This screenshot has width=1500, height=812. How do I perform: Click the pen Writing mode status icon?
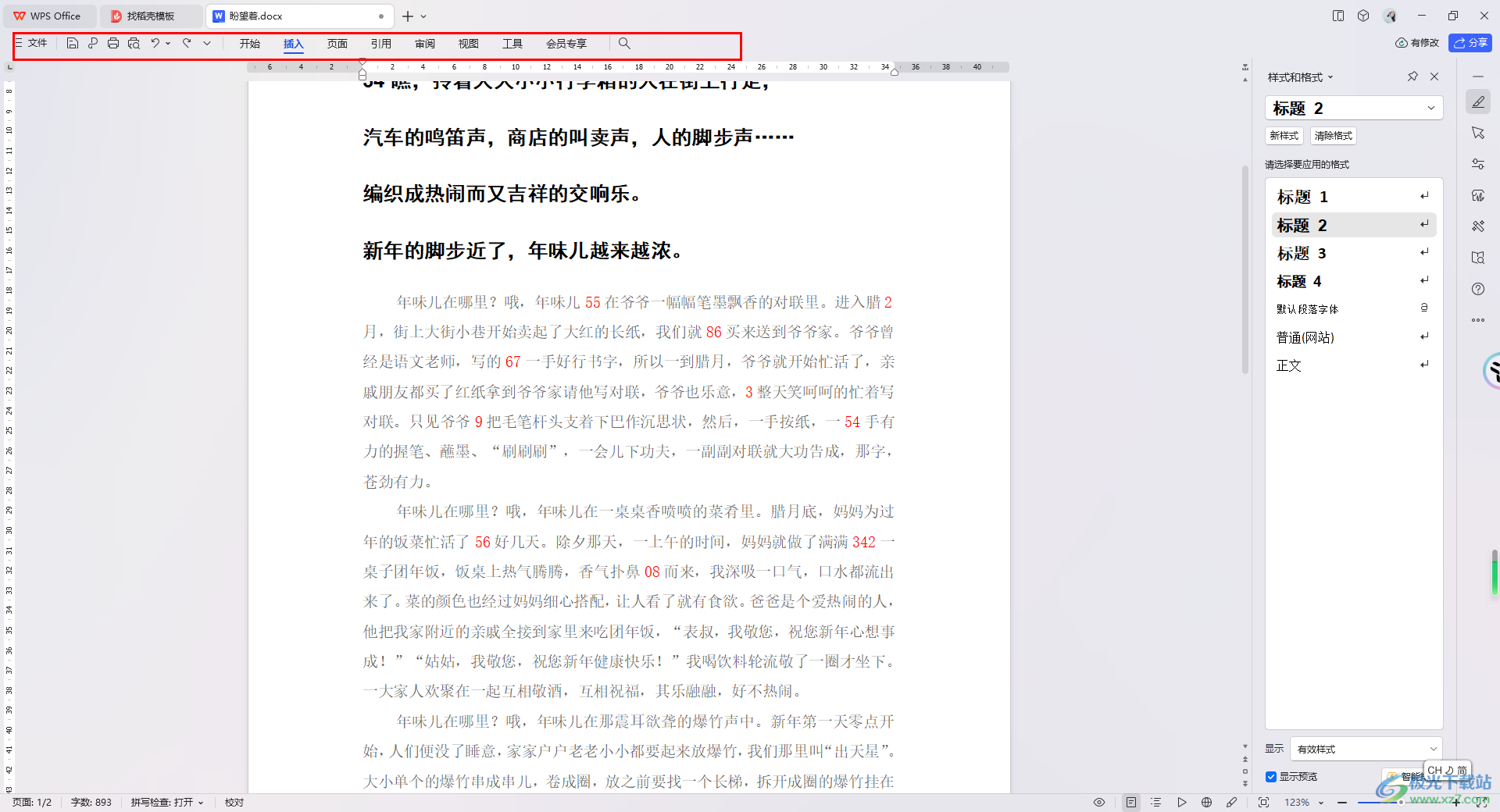1232,803
